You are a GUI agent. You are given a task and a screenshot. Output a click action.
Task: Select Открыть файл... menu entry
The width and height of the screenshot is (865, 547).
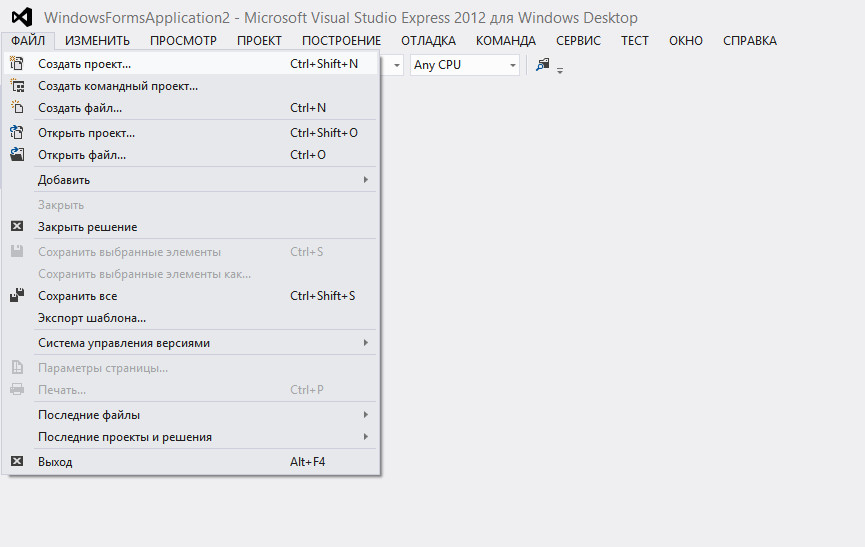click(x=191, y=154)
